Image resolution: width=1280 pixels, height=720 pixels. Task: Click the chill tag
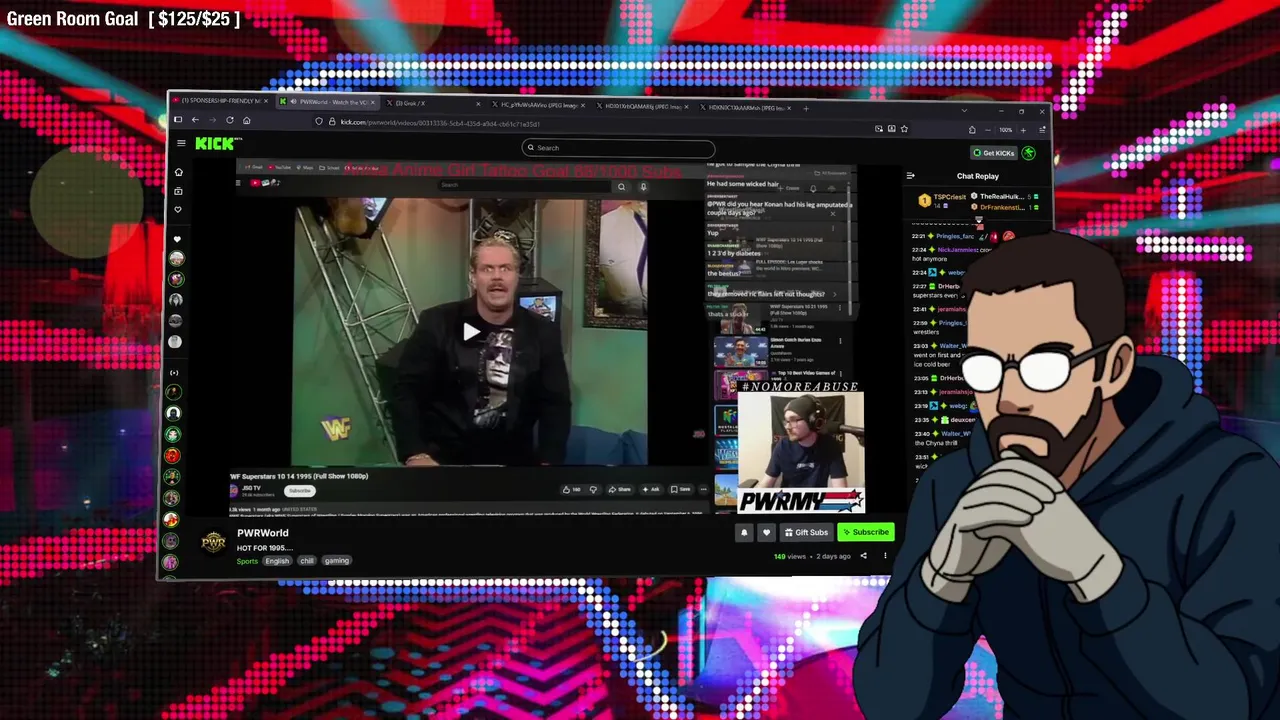[x=307, y=561]
